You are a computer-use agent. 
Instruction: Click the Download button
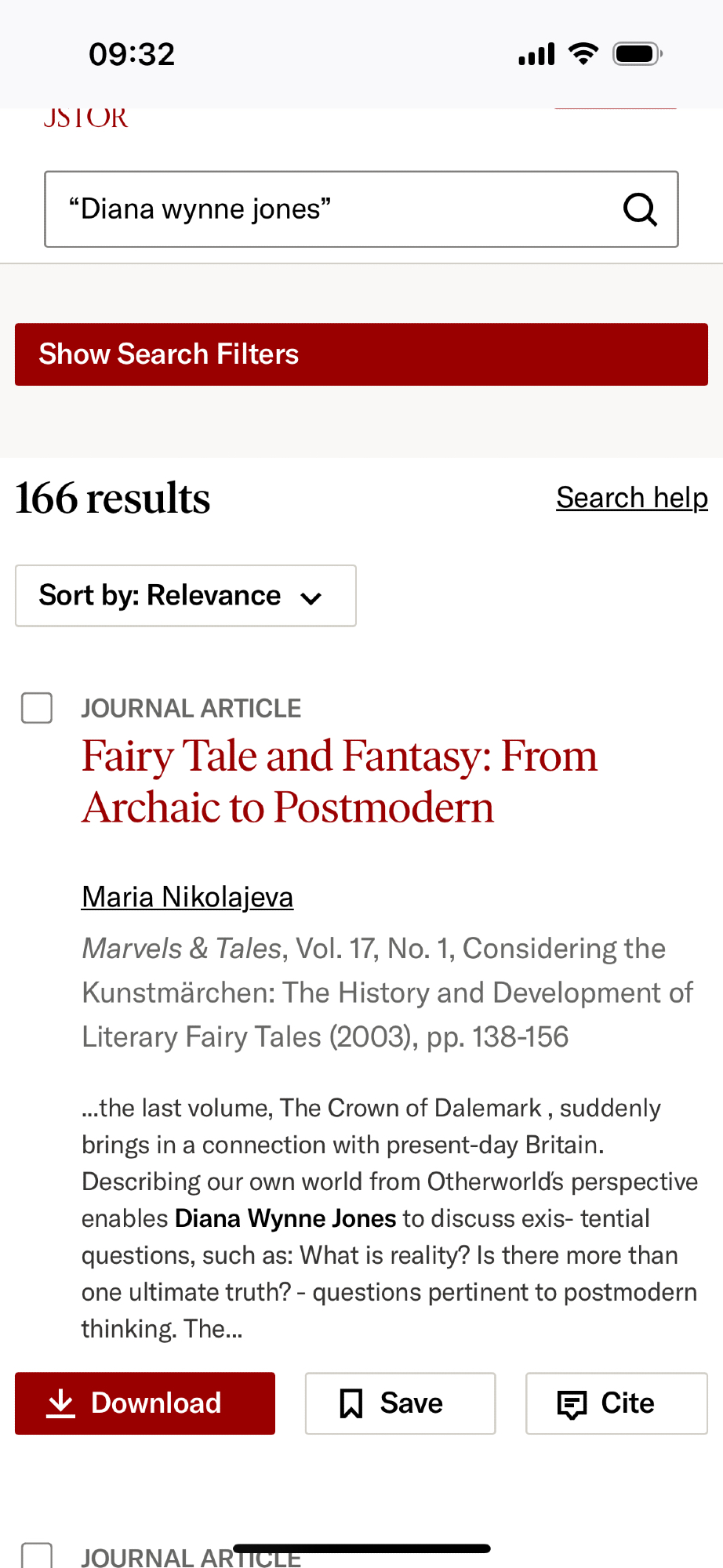tap(145, 1403)
